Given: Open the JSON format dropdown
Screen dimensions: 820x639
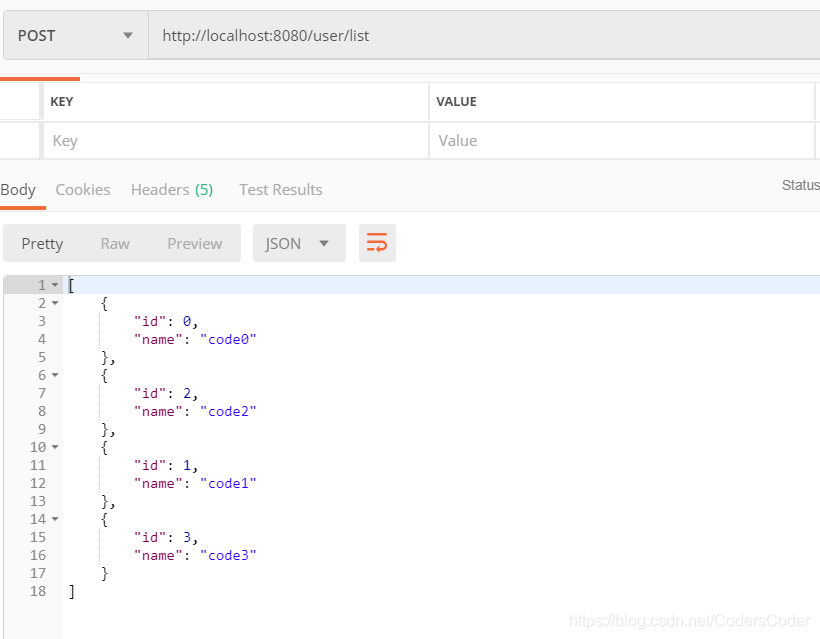Looking at the screenshot, I should tap(299, 243).
